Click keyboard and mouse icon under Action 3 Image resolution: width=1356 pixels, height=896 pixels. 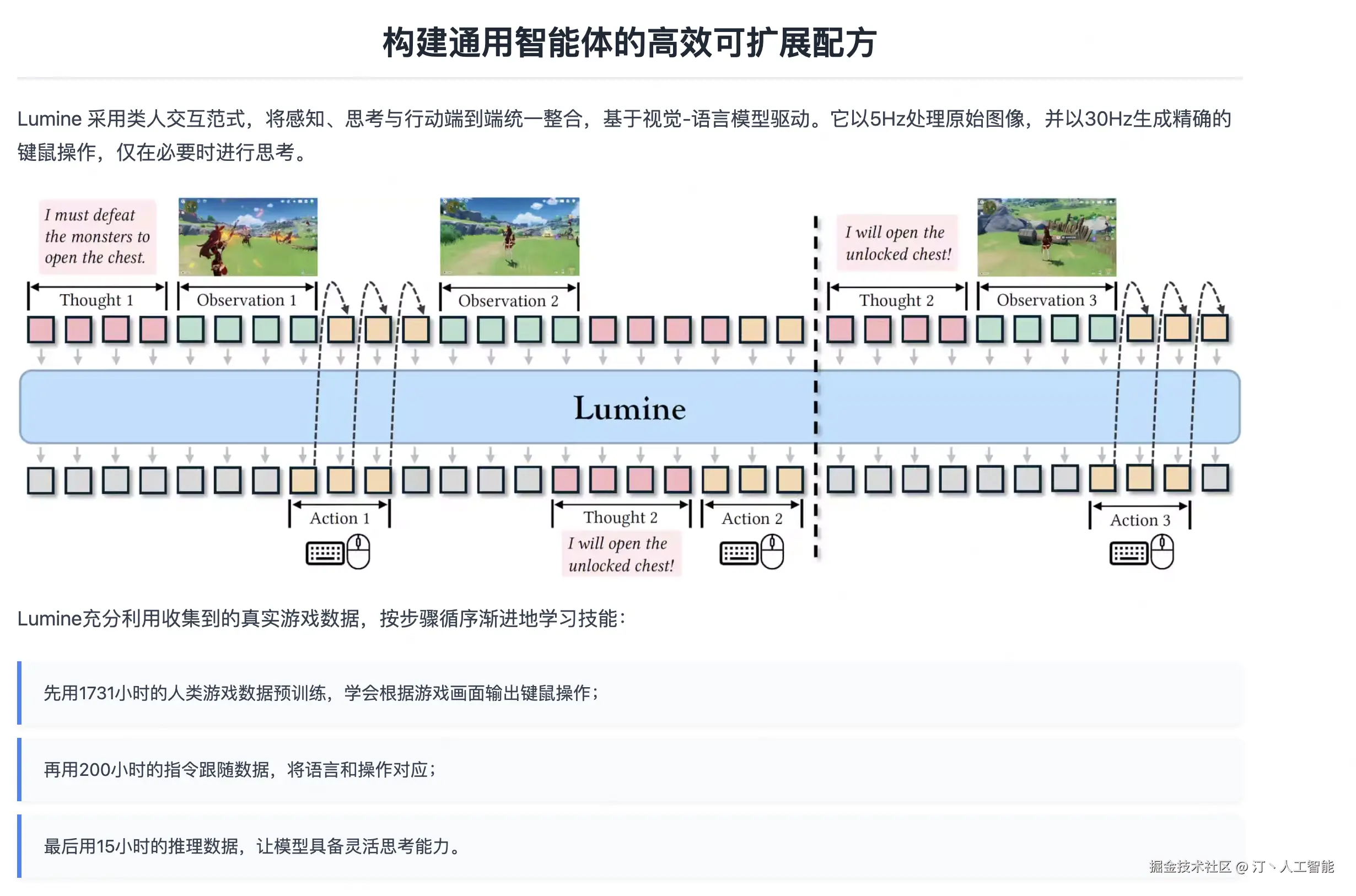click(1141, 553)
